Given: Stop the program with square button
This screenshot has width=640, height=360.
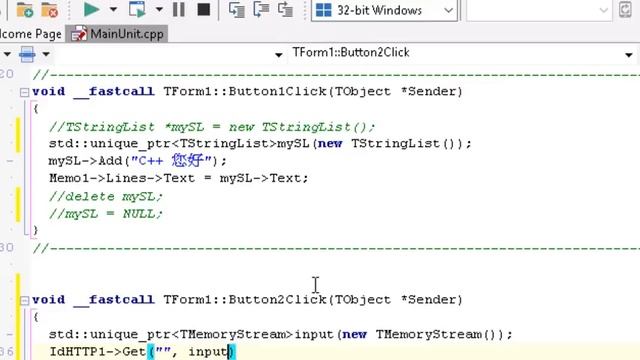Looking at the screenshot, I should pos(204,9).
